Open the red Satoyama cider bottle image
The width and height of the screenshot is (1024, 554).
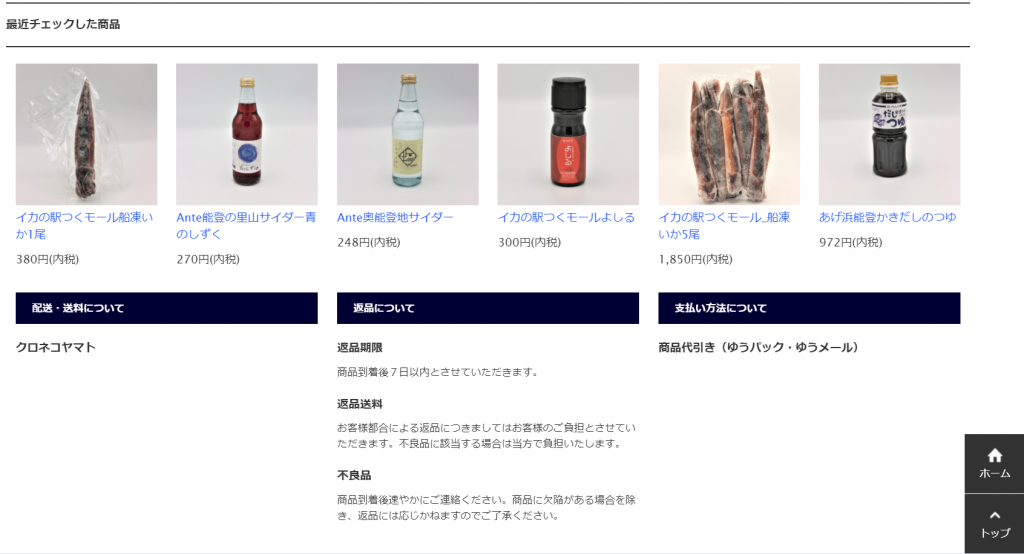247,134
